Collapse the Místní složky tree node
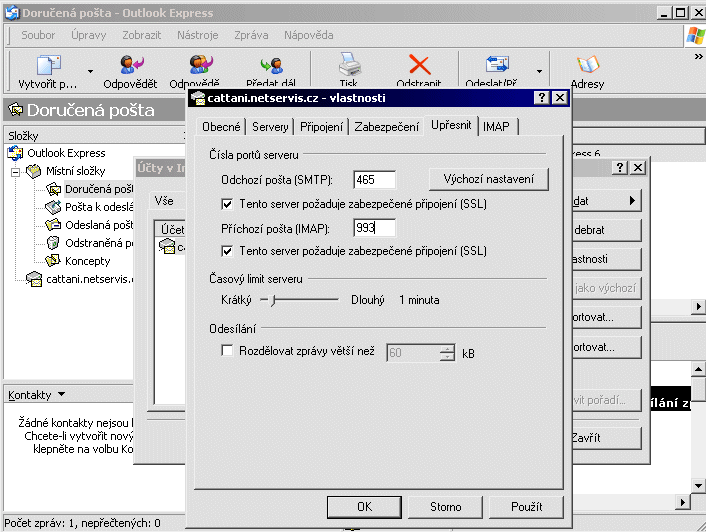706x532 pixels. [16, 172]
